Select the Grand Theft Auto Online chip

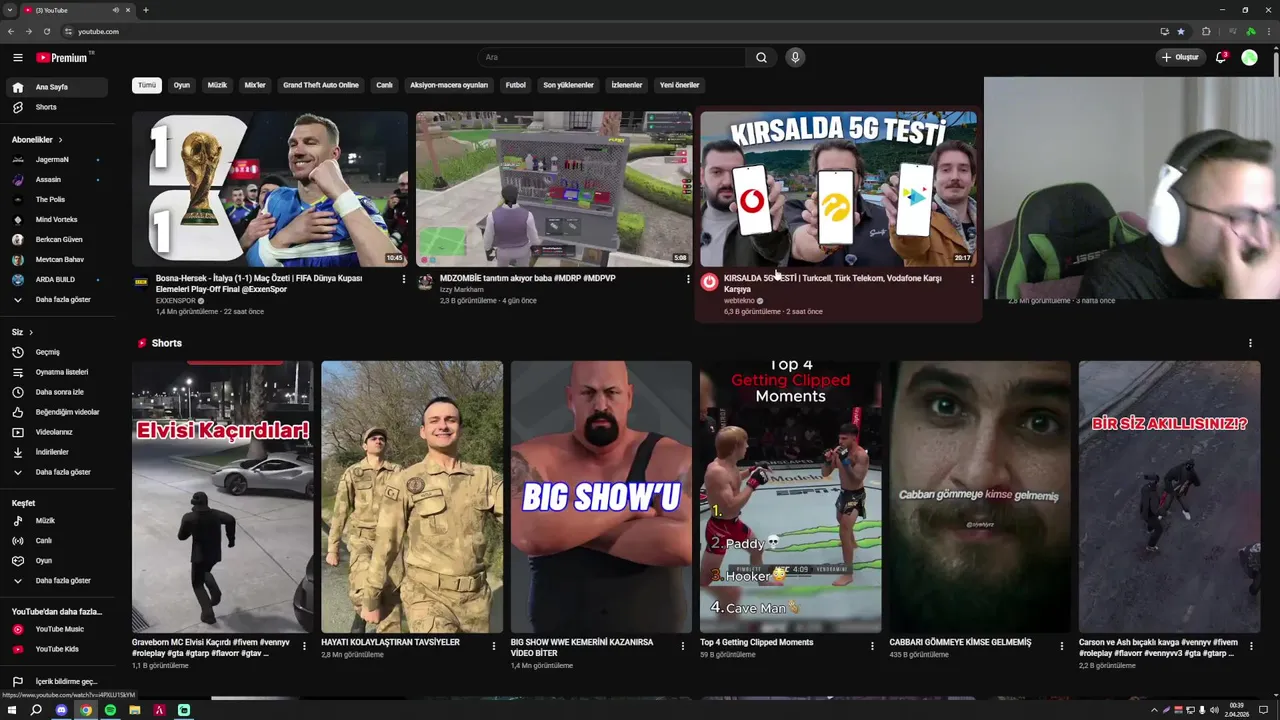coord(321,85)
